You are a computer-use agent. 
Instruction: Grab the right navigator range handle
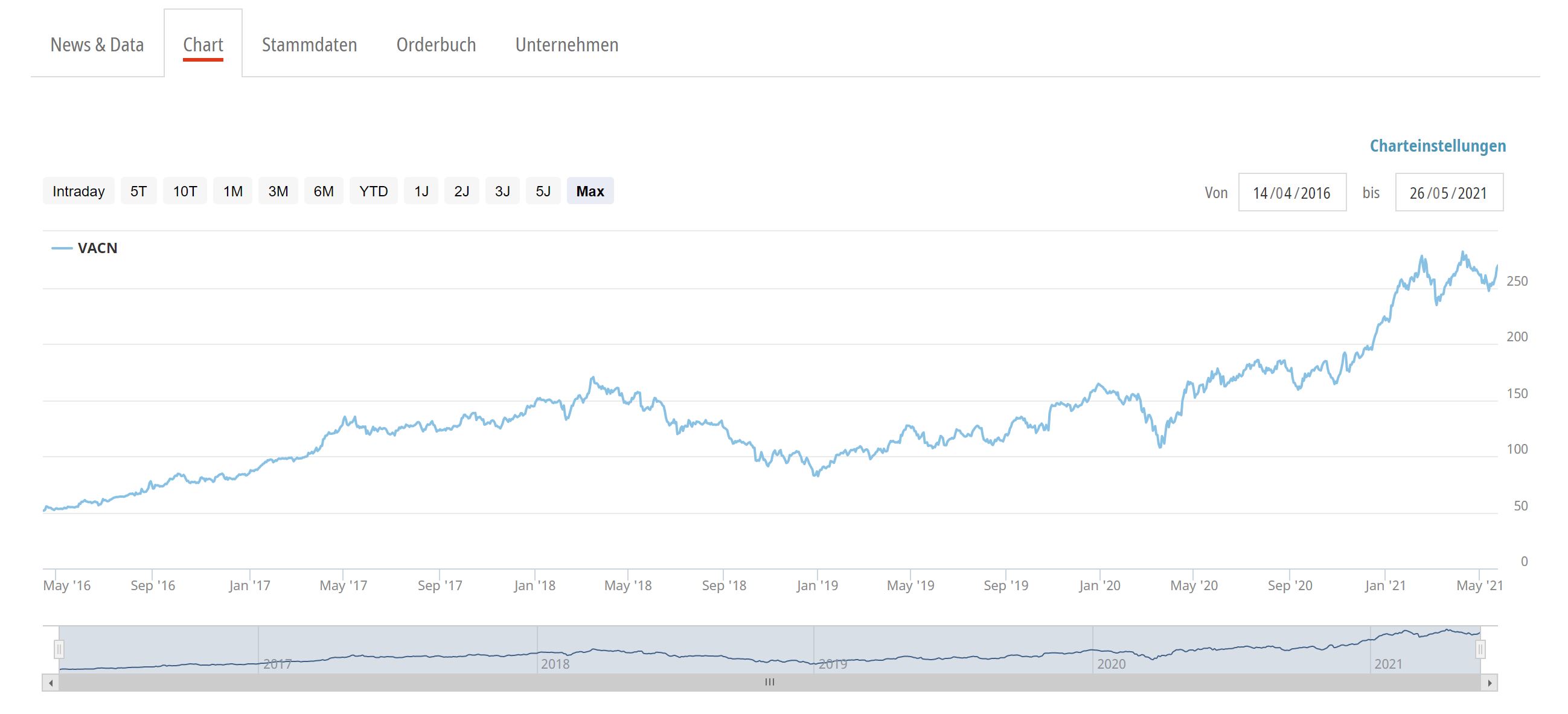(x=1480, y=649)
